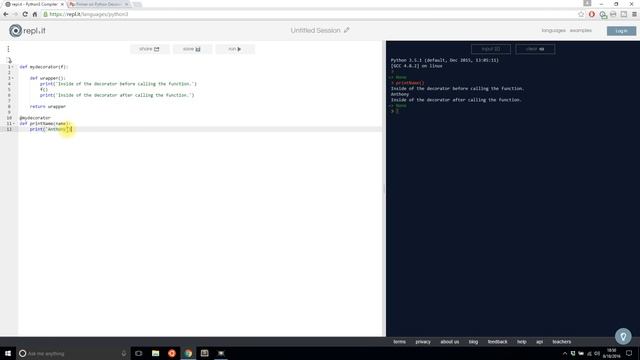Click the Cortana microphone icon
640x360 pixels.
[x=124, y=353]
